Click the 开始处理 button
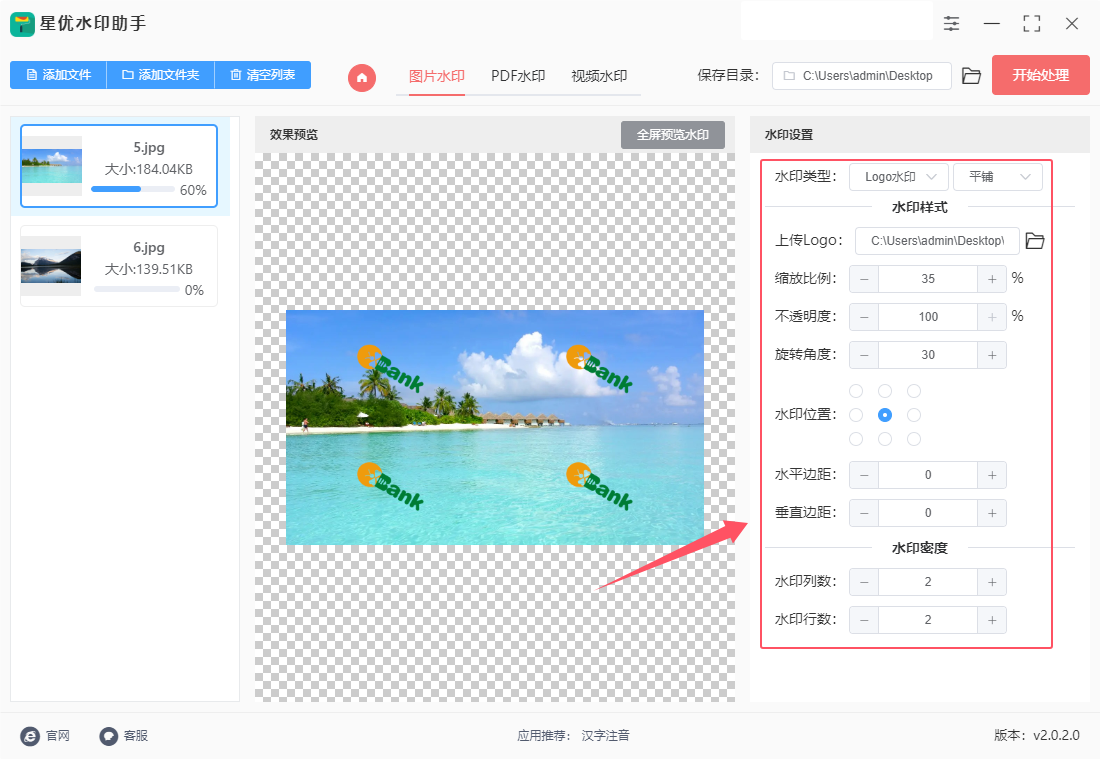The image size is (1100, 760). pyautogui.click(x=1040, y=75)
